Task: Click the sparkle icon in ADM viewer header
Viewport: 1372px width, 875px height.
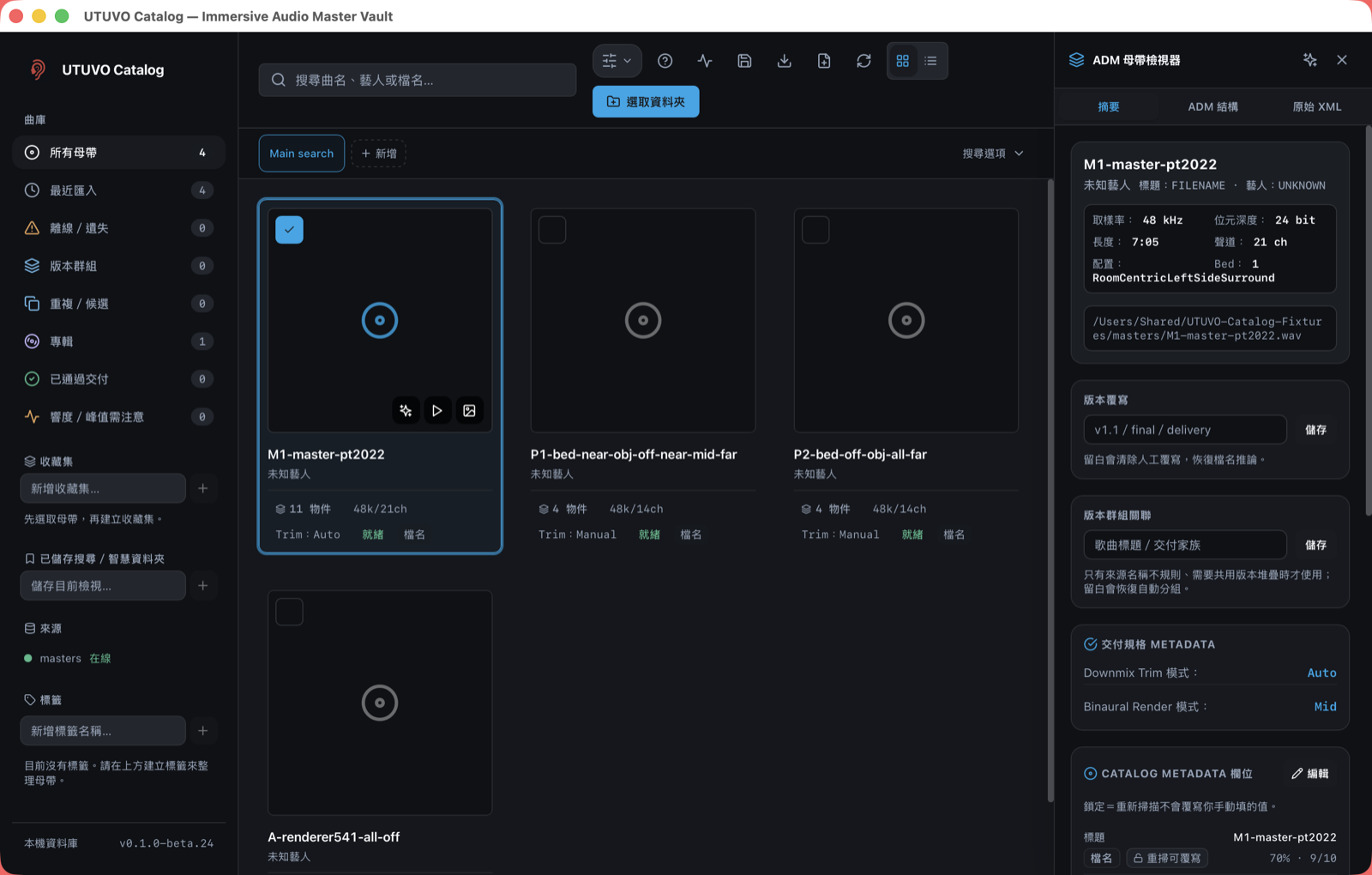Action: coord(1309,60)
